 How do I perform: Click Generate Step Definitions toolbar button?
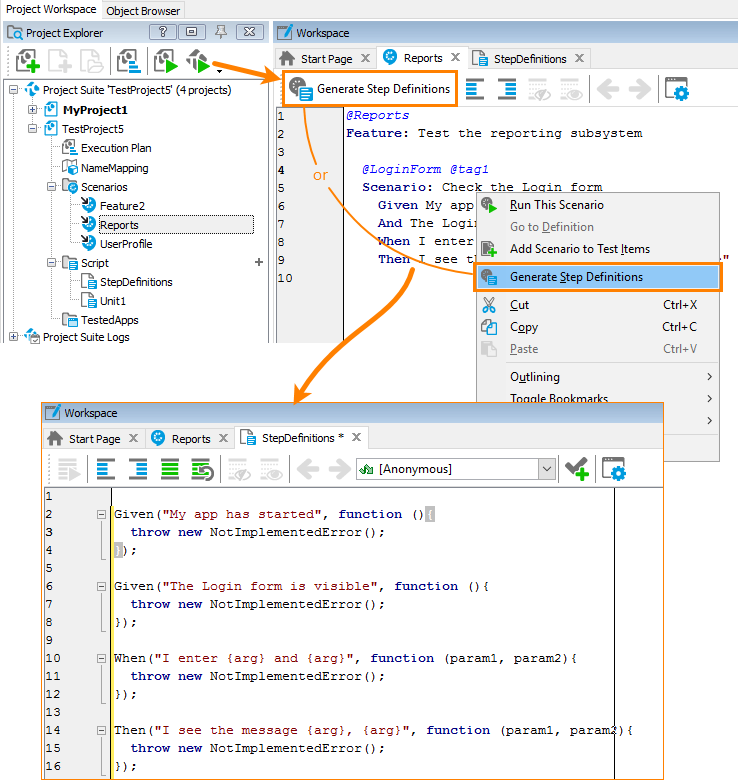(370, 89)
